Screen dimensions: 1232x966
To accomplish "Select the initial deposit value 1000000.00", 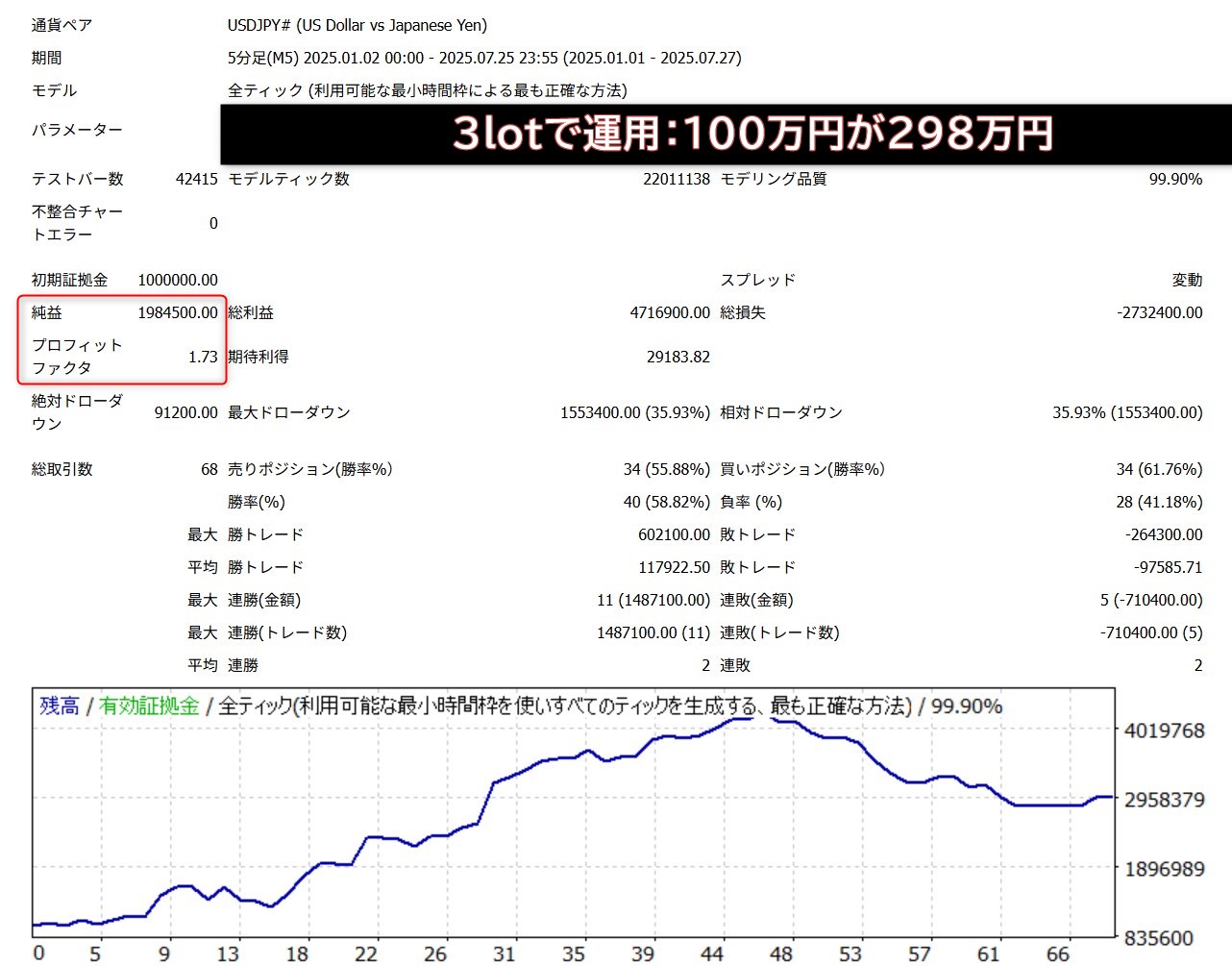I will coord(178,280).
